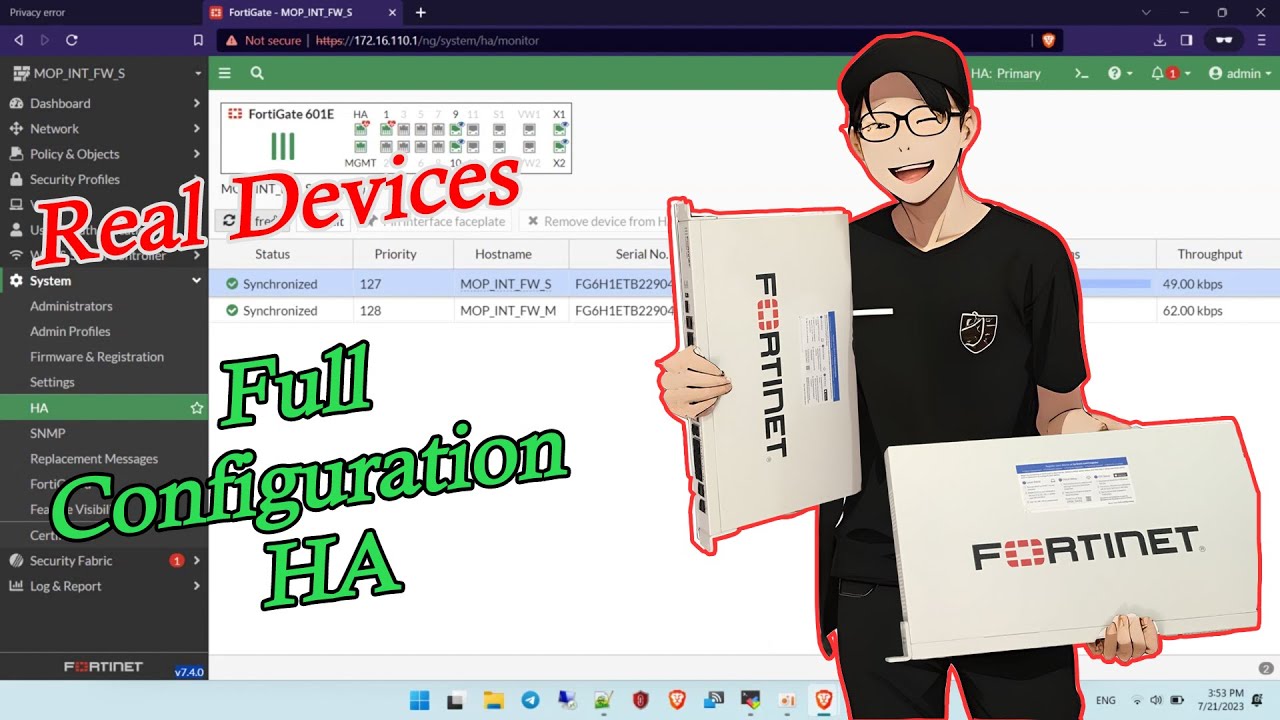Open the Network menu
The image size is (1280, 720).
point(54,128)
